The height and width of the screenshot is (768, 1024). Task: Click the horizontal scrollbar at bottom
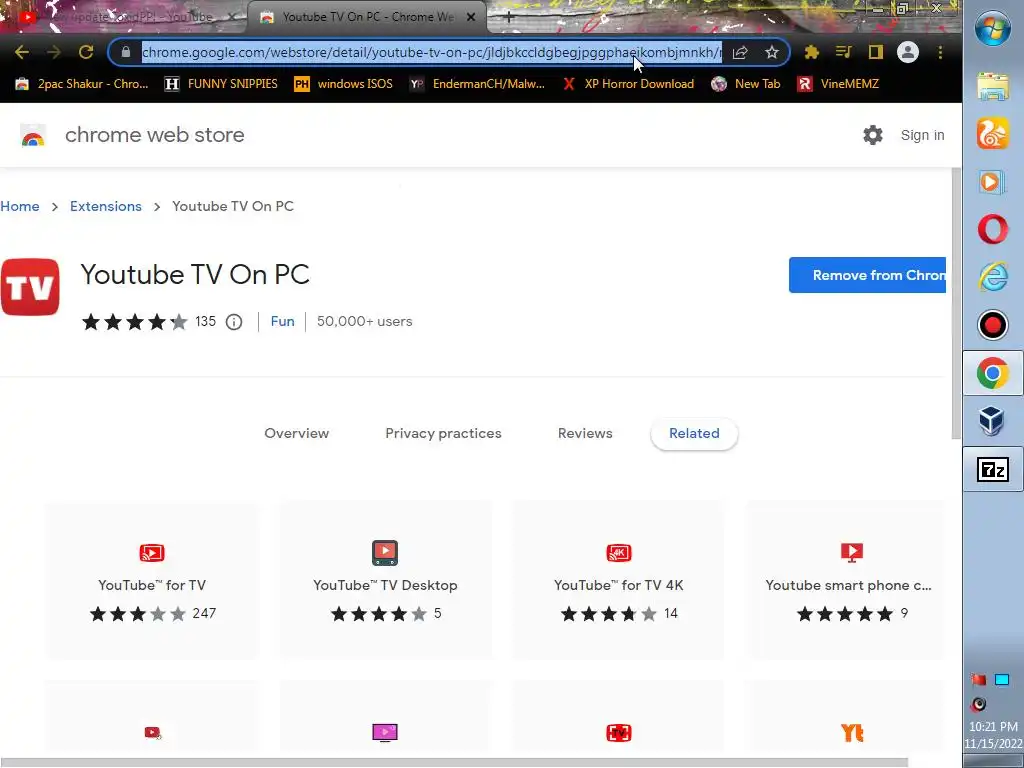(454, 763)
